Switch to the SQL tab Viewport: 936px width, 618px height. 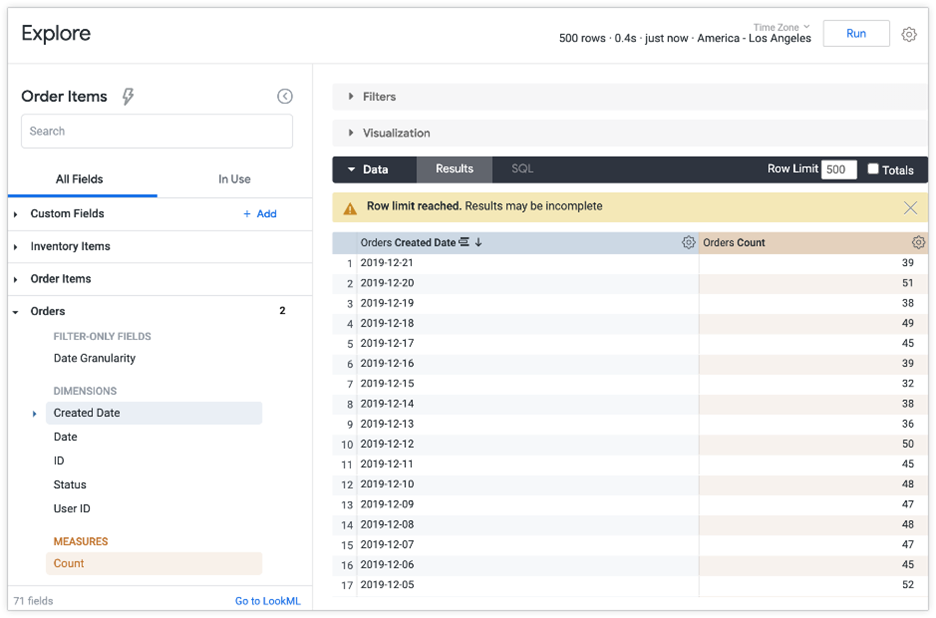(x=522, y=169)
